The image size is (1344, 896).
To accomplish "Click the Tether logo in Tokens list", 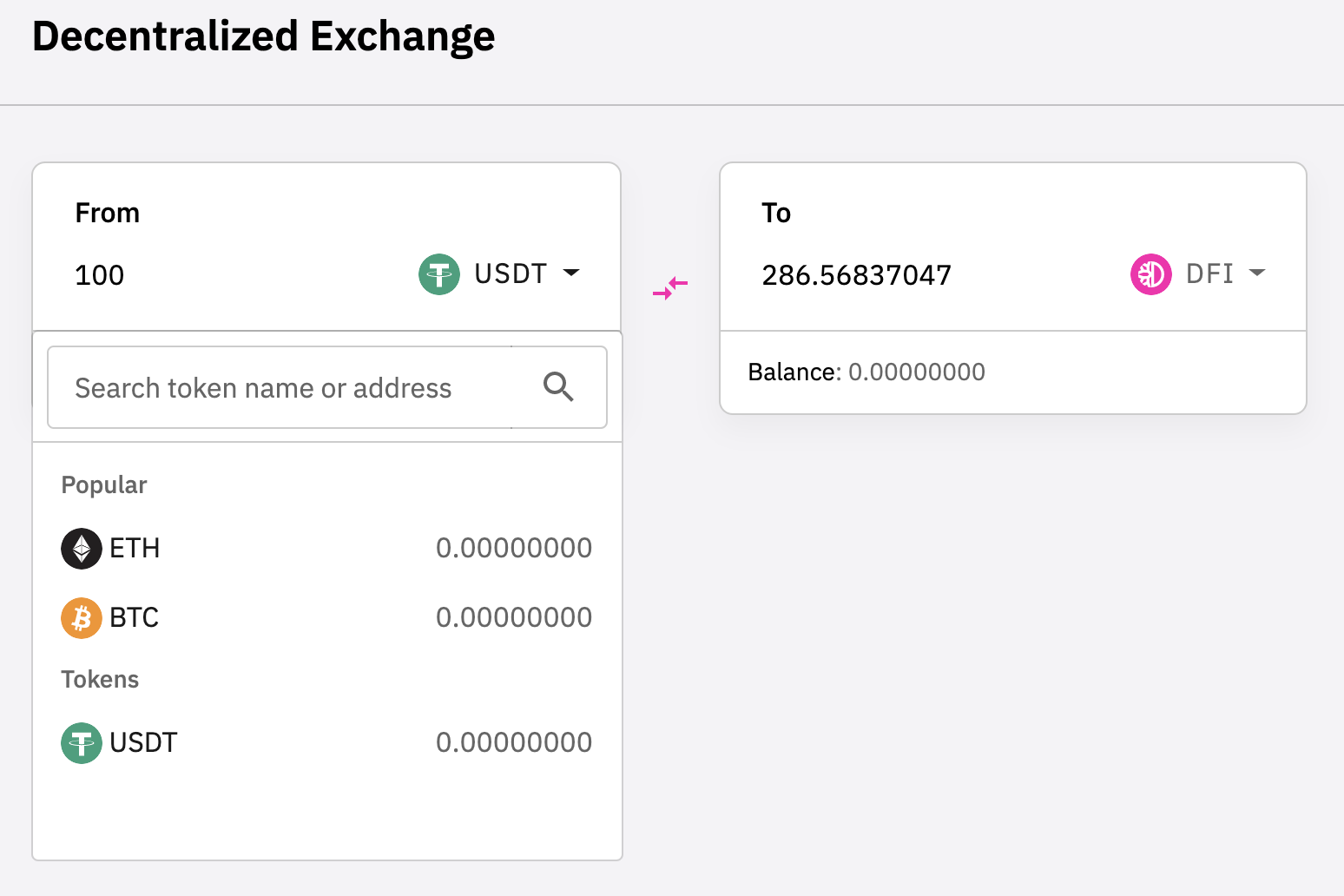I will pos(82,743).
